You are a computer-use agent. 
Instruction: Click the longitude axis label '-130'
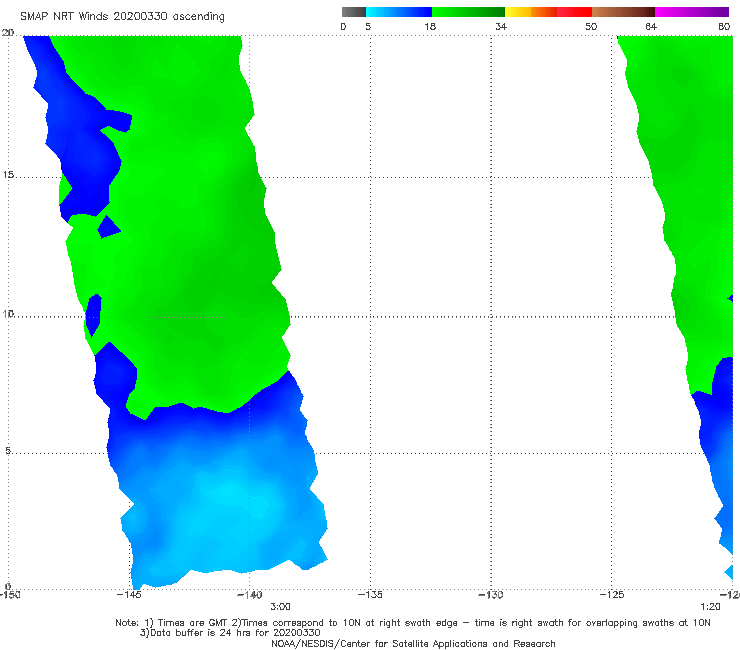point(491,595)
